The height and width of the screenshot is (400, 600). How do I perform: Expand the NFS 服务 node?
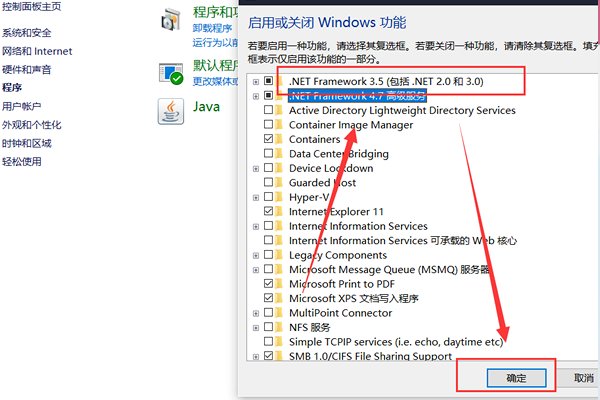[256, 328]
